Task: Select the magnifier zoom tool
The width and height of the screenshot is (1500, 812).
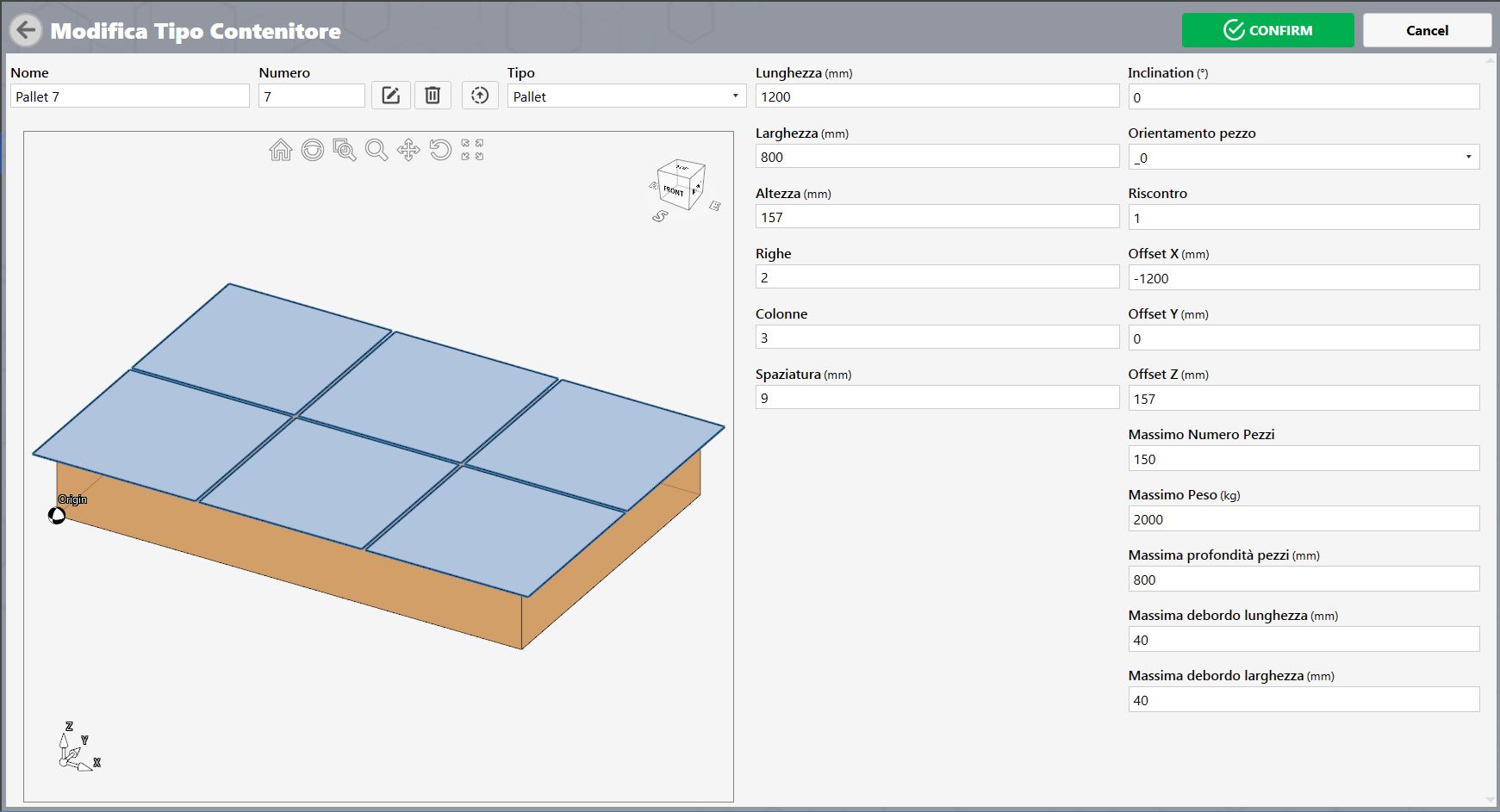Action: [377, 150]
